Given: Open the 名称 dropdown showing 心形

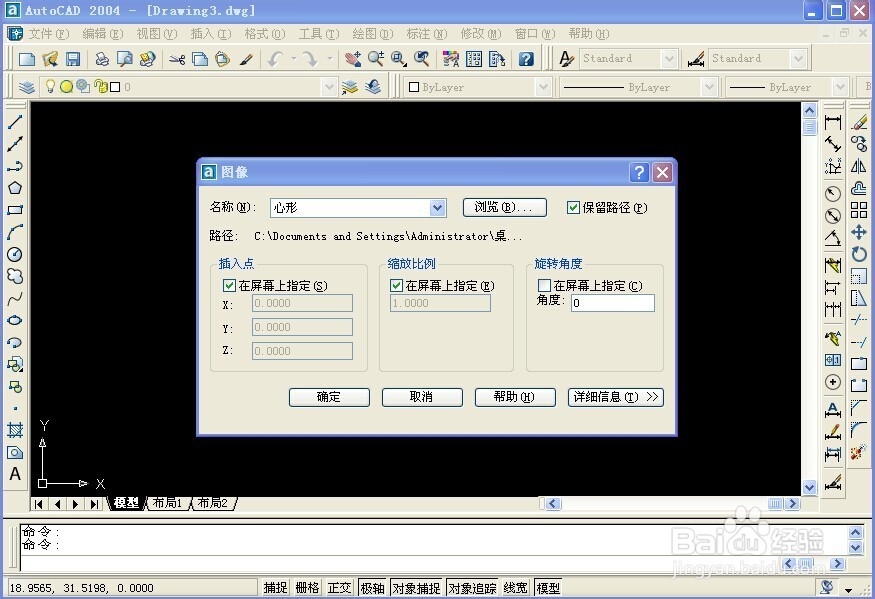Looking at the screenshot, I should pos(437,207).
